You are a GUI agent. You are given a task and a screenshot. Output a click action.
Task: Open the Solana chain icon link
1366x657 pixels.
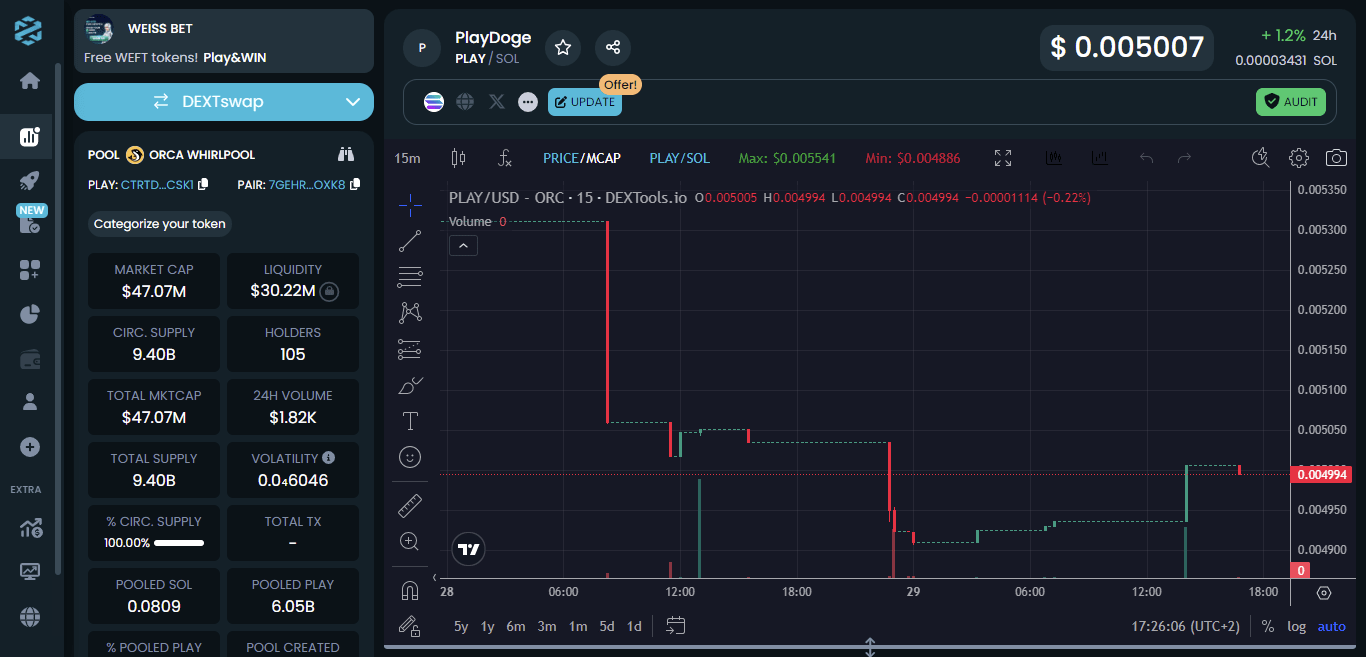pos(433,101)
